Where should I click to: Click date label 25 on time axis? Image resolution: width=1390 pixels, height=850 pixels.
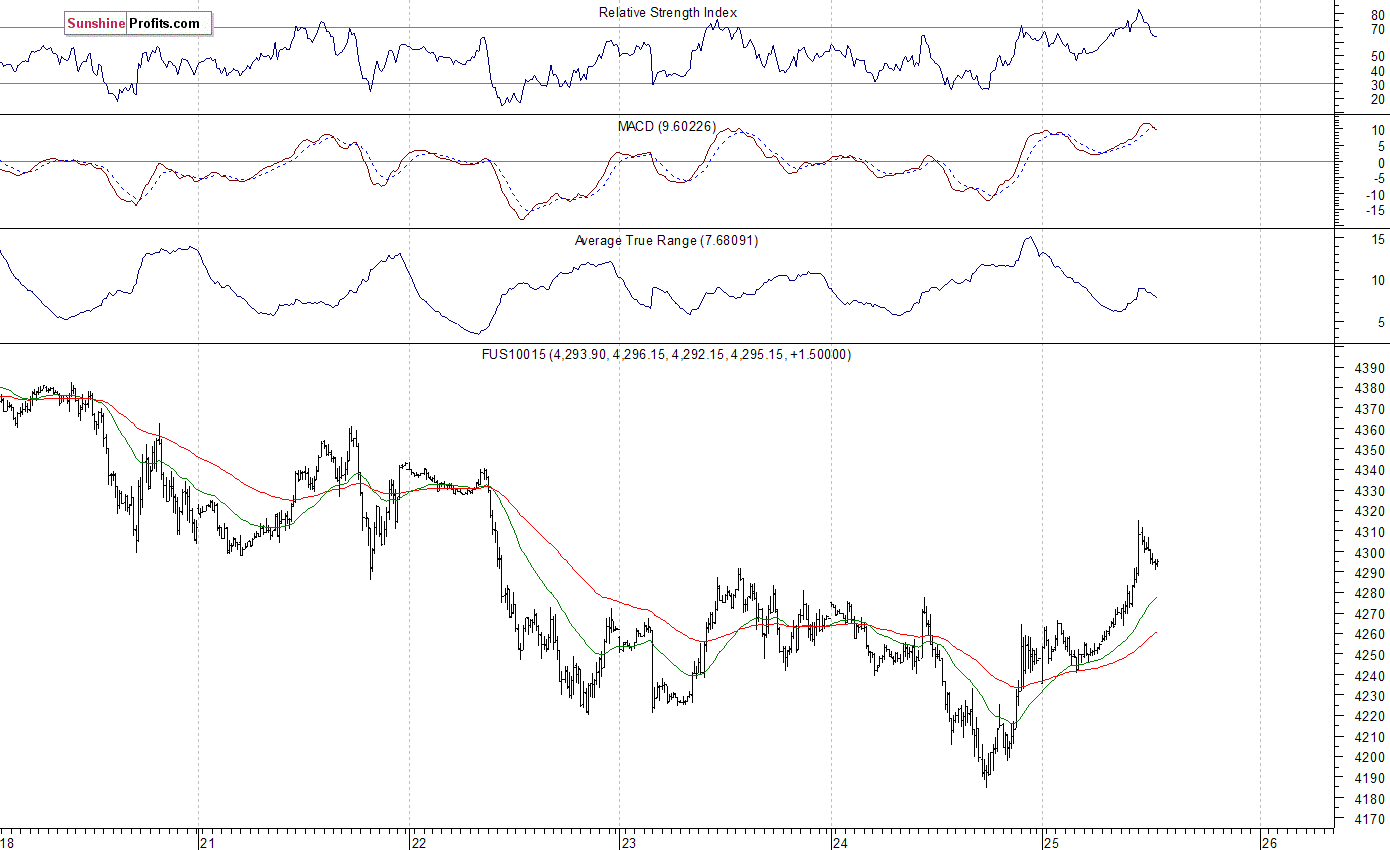pos(1052,843)
